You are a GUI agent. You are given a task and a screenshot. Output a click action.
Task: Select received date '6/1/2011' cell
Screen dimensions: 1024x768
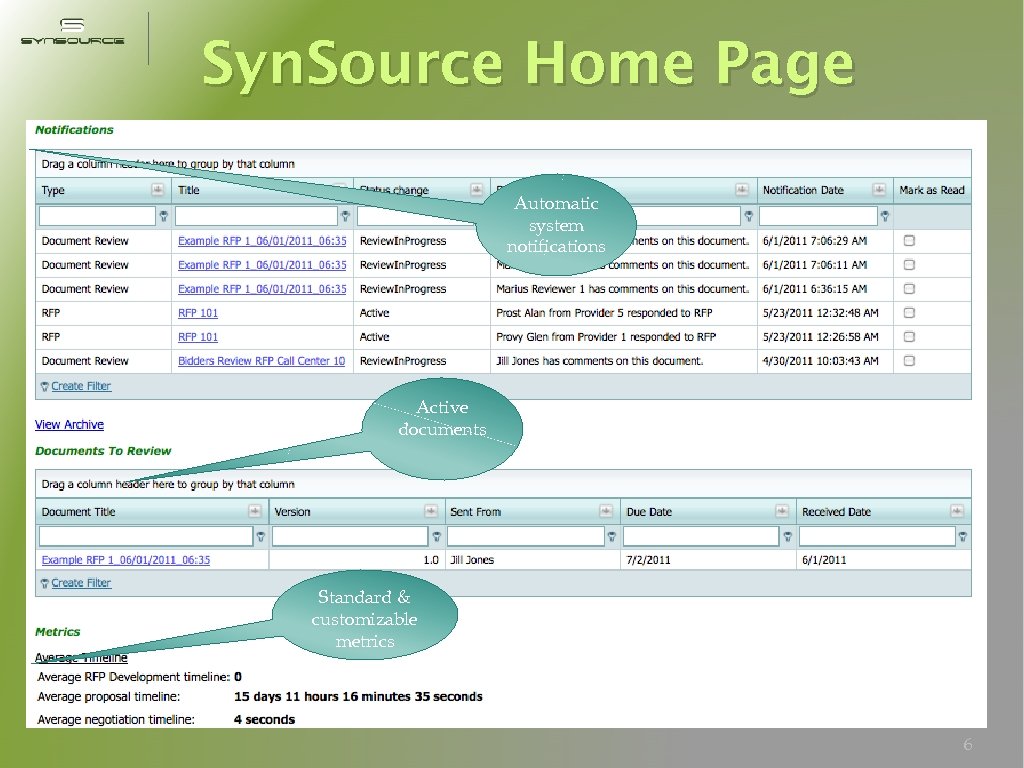[883, 560]
